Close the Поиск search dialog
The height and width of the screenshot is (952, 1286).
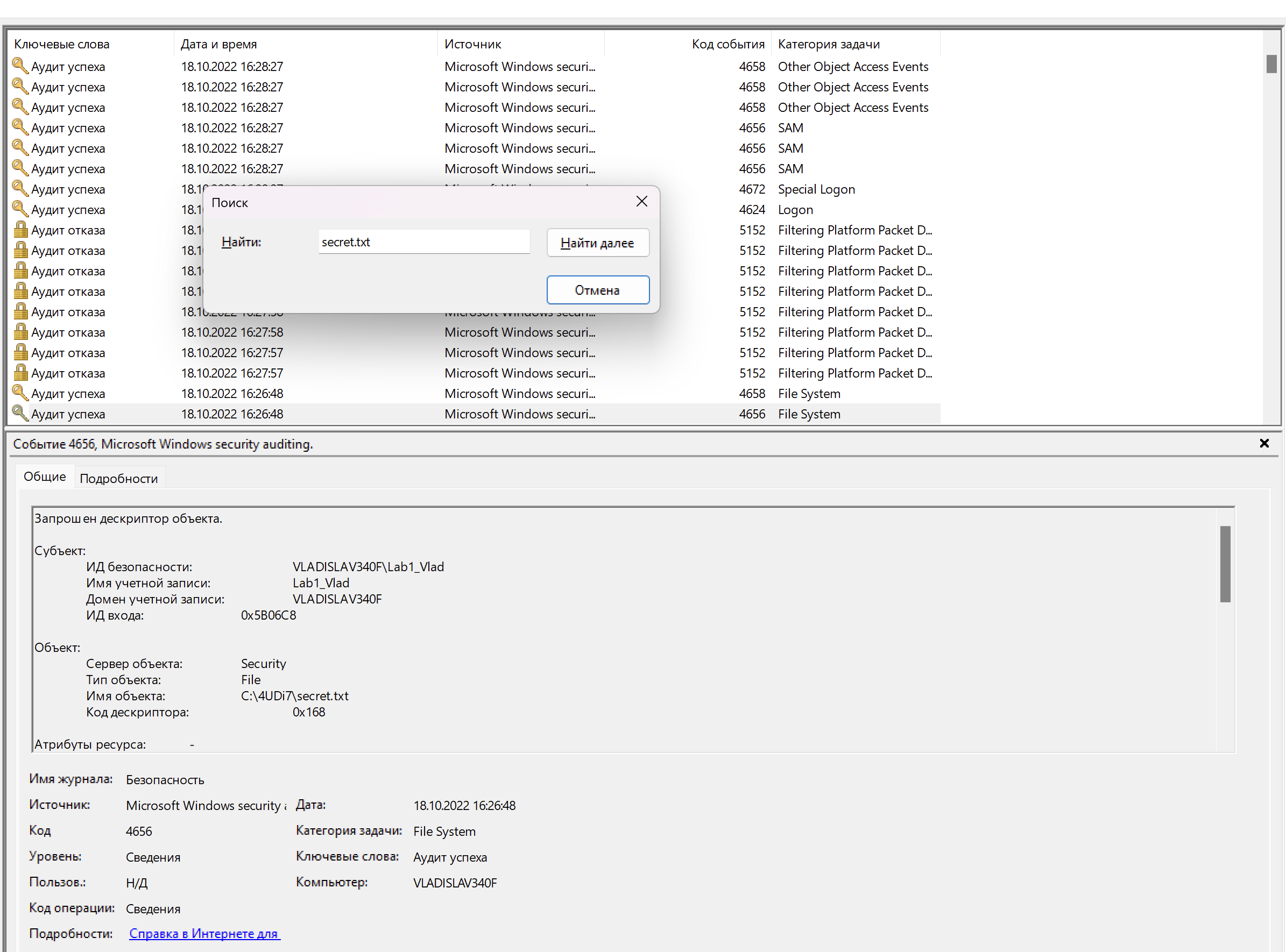pyautogui.click(x=641, y=202)
